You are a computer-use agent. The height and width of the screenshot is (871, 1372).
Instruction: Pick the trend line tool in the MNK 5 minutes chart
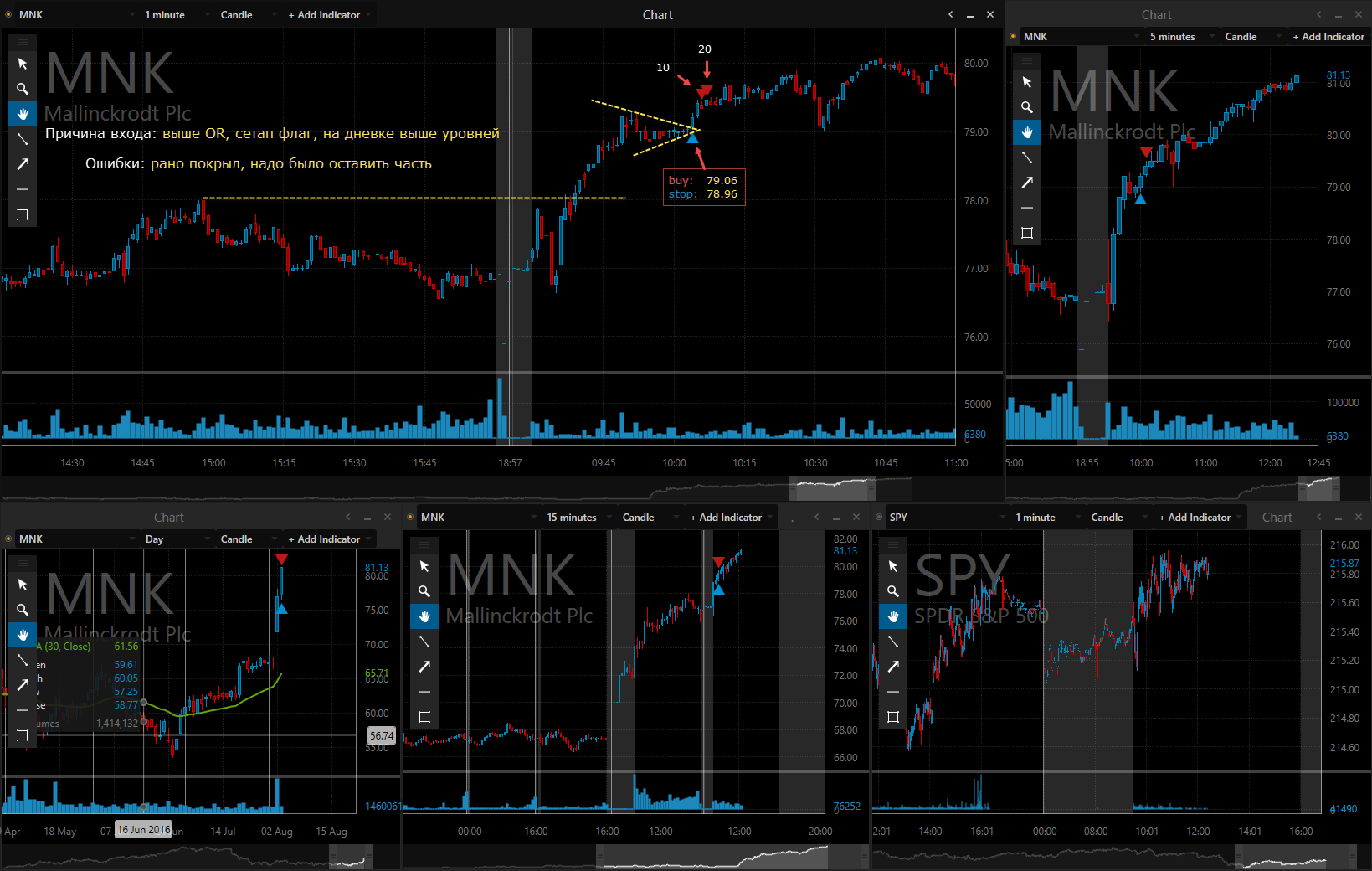pyautogui.click(x=1027, y=157)
